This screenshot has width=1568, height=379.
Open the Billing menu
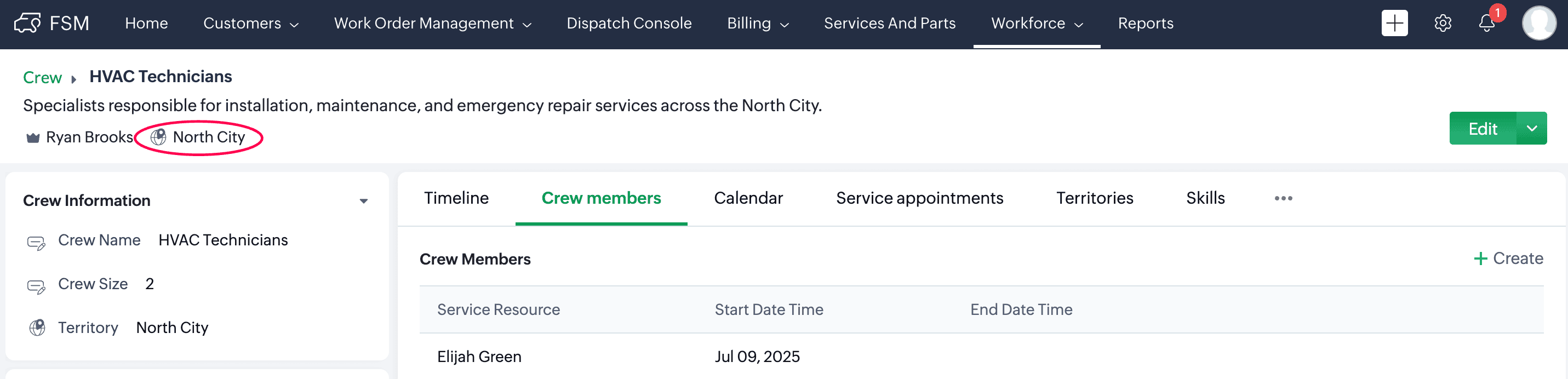coord(758,23)
